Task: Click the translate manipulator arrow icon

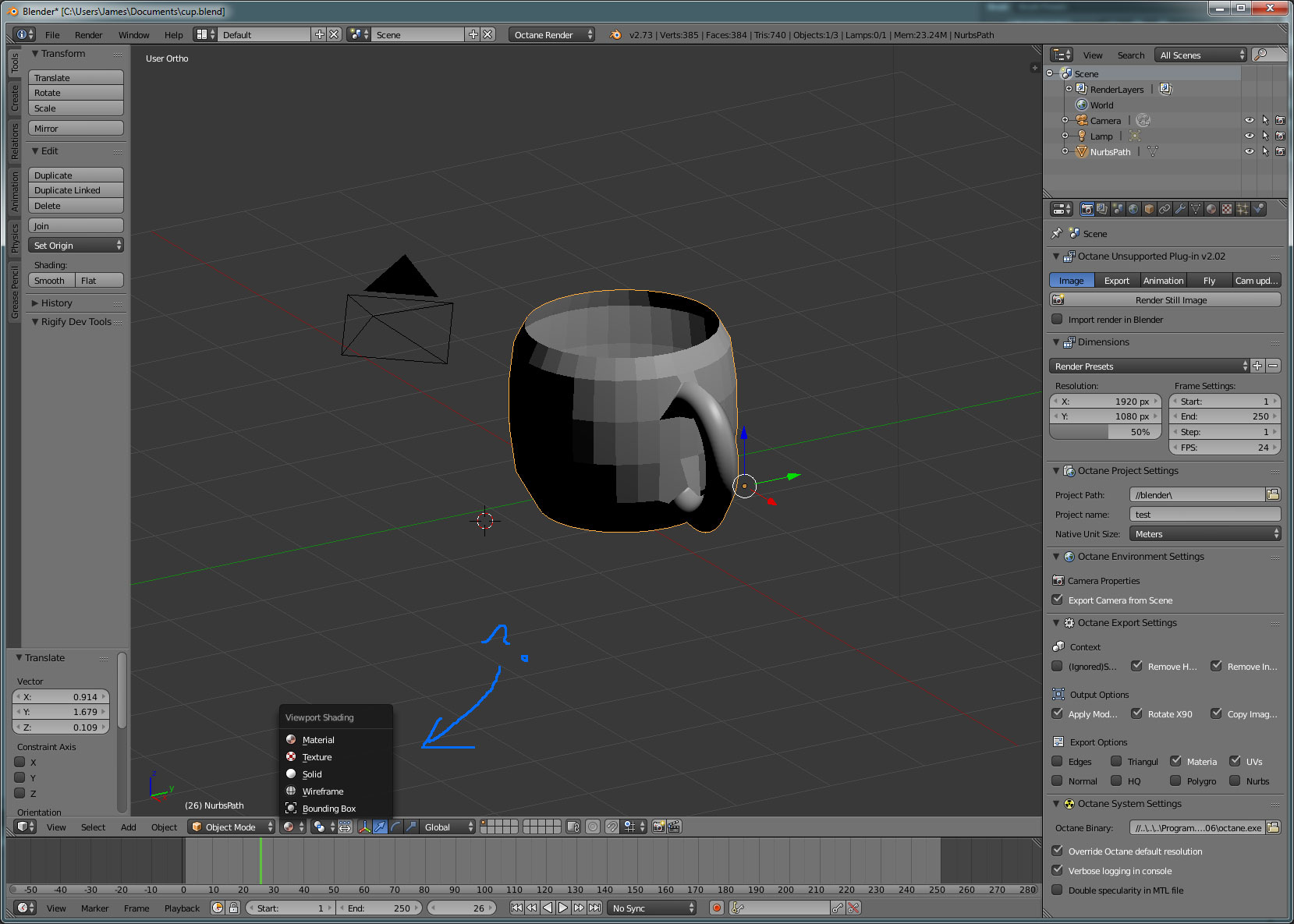Action: [380, 827]
